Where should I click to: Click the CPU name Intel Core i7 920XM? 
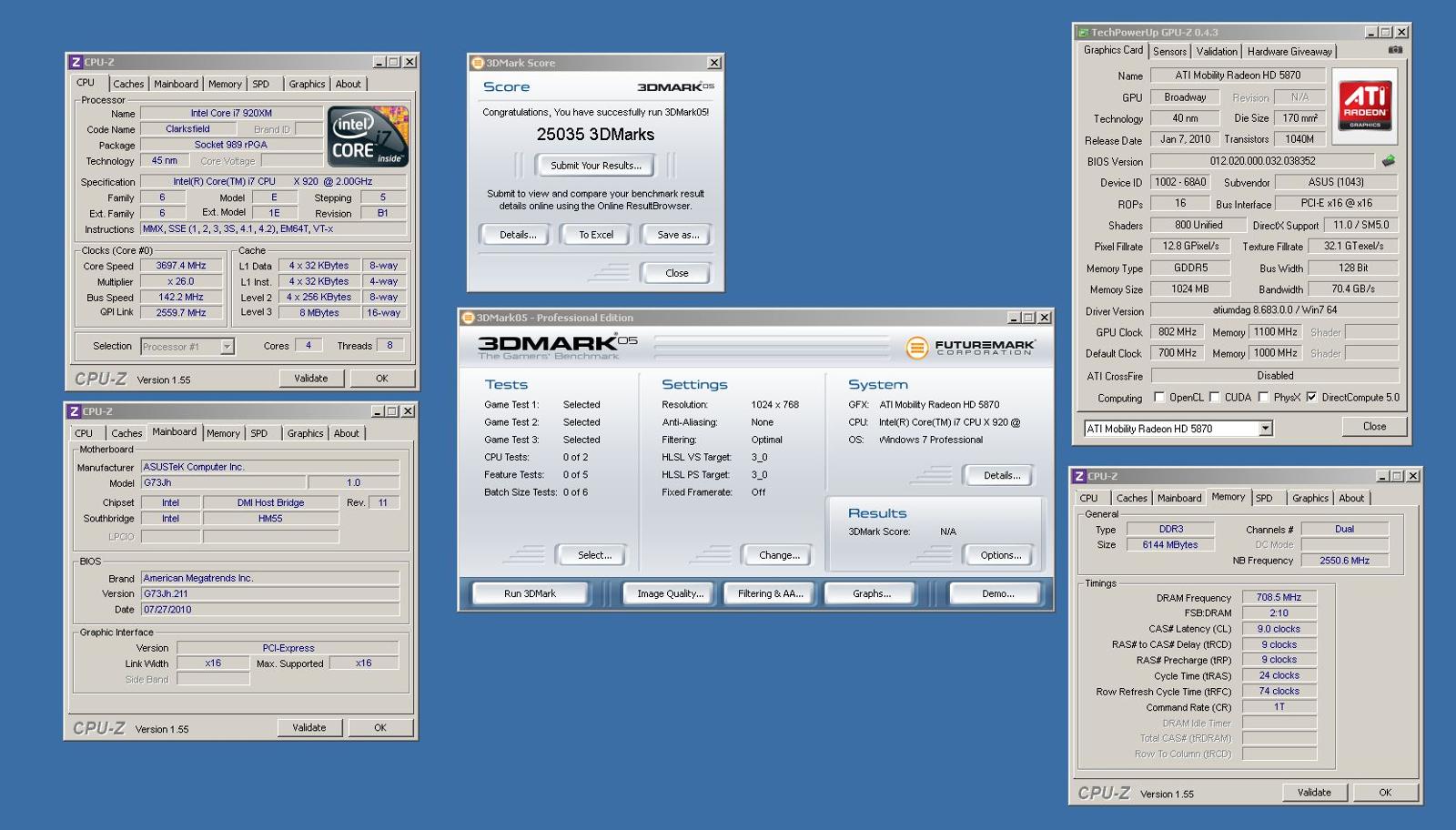pyautogui.click(x=231, y=114)
